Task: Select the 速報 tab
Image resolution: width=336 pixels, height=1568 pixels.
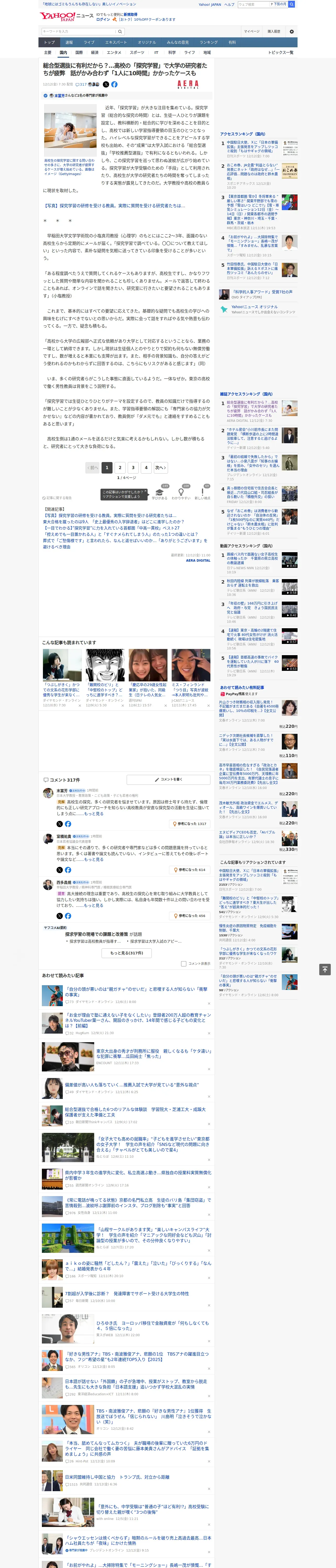Action: coord(69,42)
